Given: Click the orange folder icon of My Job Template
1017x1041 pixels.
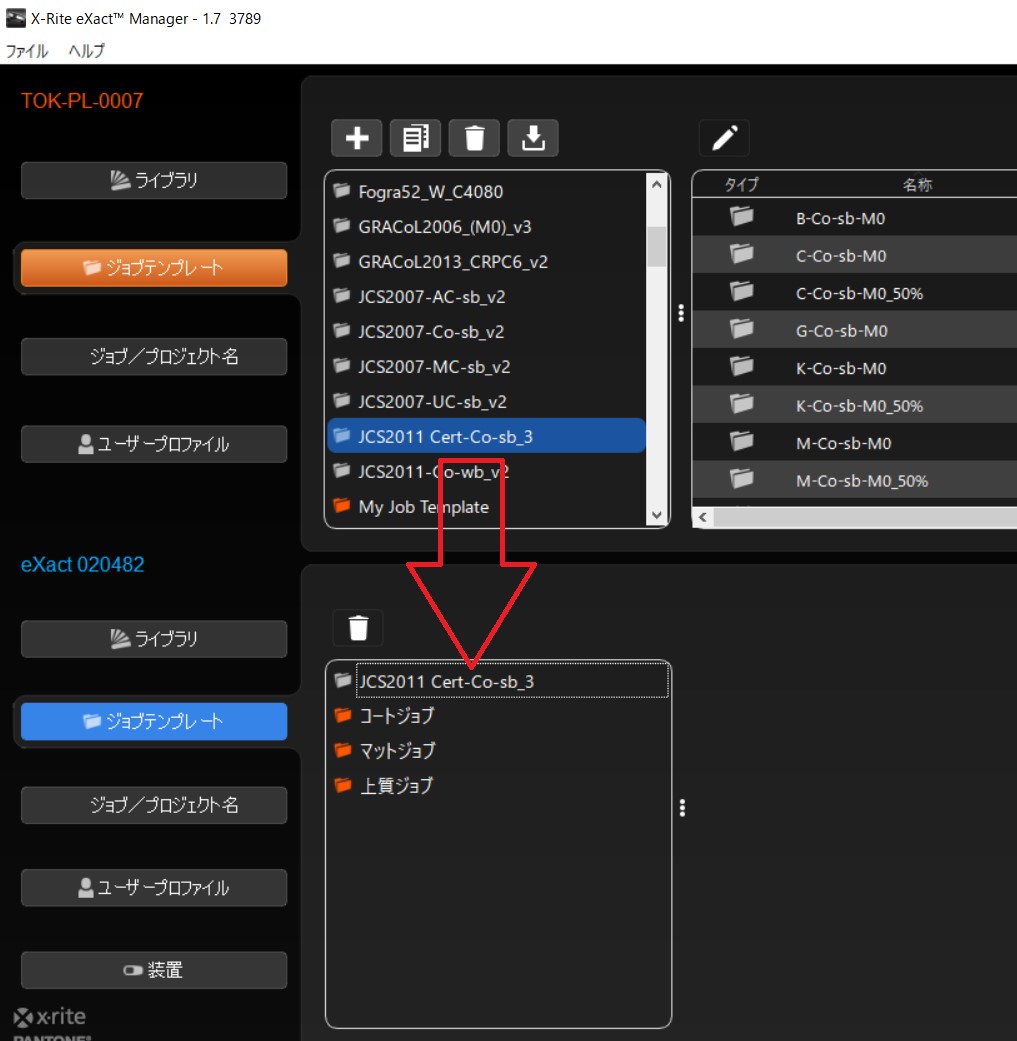Looking at the screenshot, I should point(341,505).
